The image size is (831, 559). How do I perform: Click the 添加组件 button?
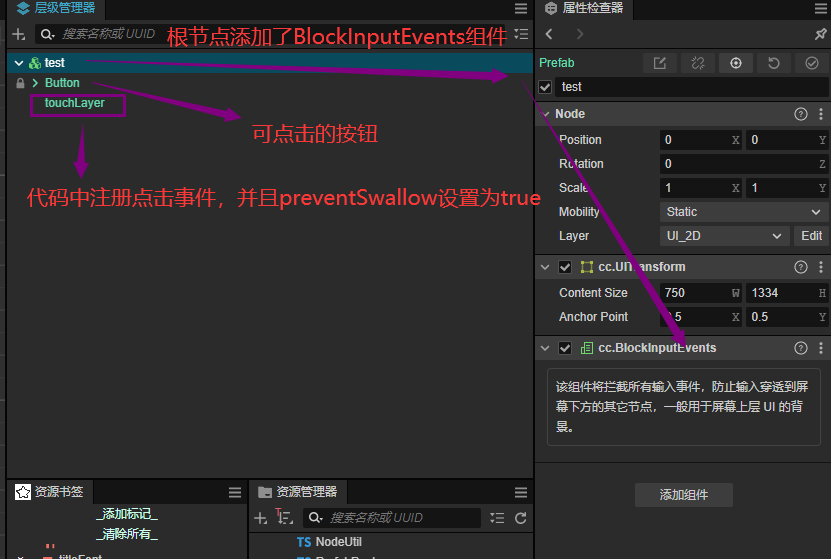point(684,495)
